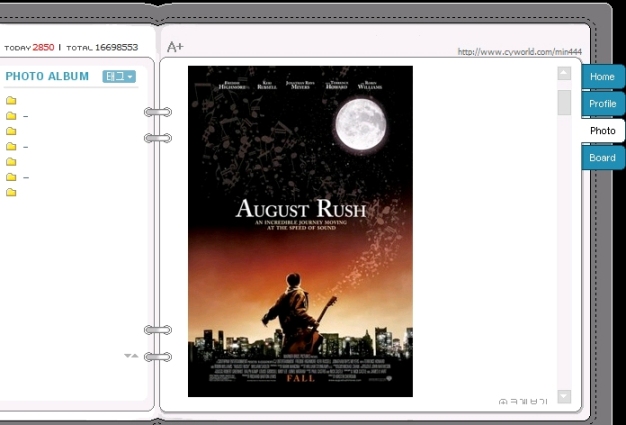Click the 크게보기 enlarge link
Image resolution: width=626 pixels, height=425 pixels.
[x=528, y=402]
